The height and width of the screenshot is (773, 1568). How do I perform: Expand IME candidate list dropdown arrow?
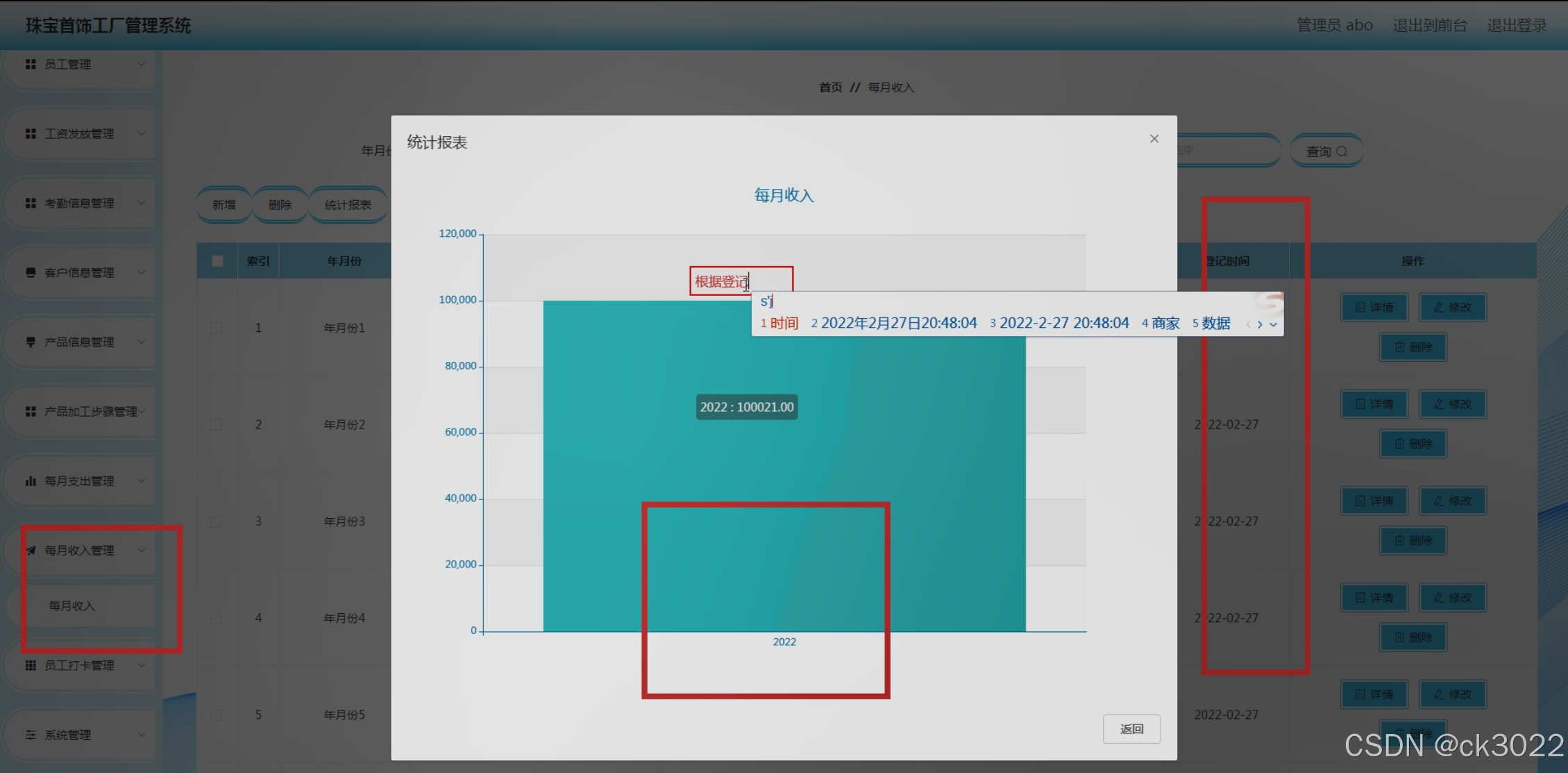click(x=1273, y=324)
